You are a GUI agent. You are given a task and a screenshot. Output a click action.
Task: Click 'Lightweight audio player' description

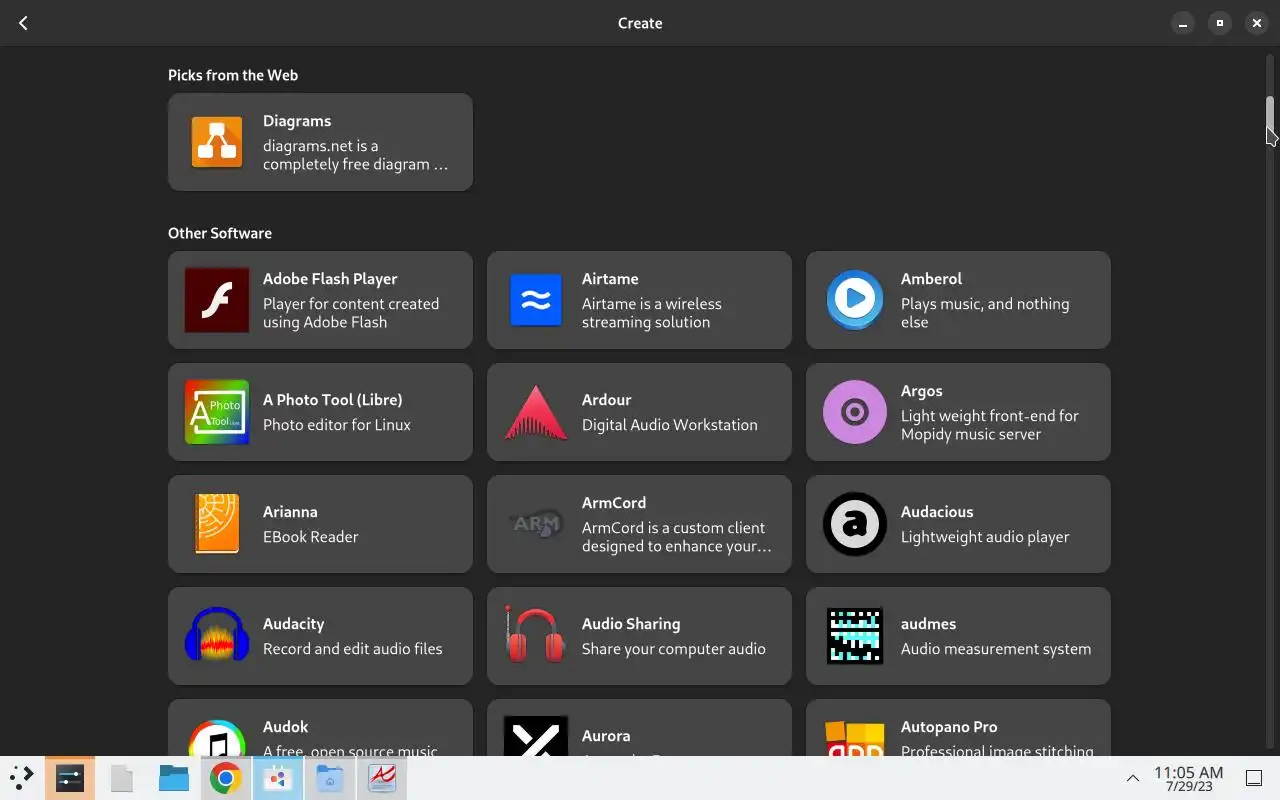(985, 537)
